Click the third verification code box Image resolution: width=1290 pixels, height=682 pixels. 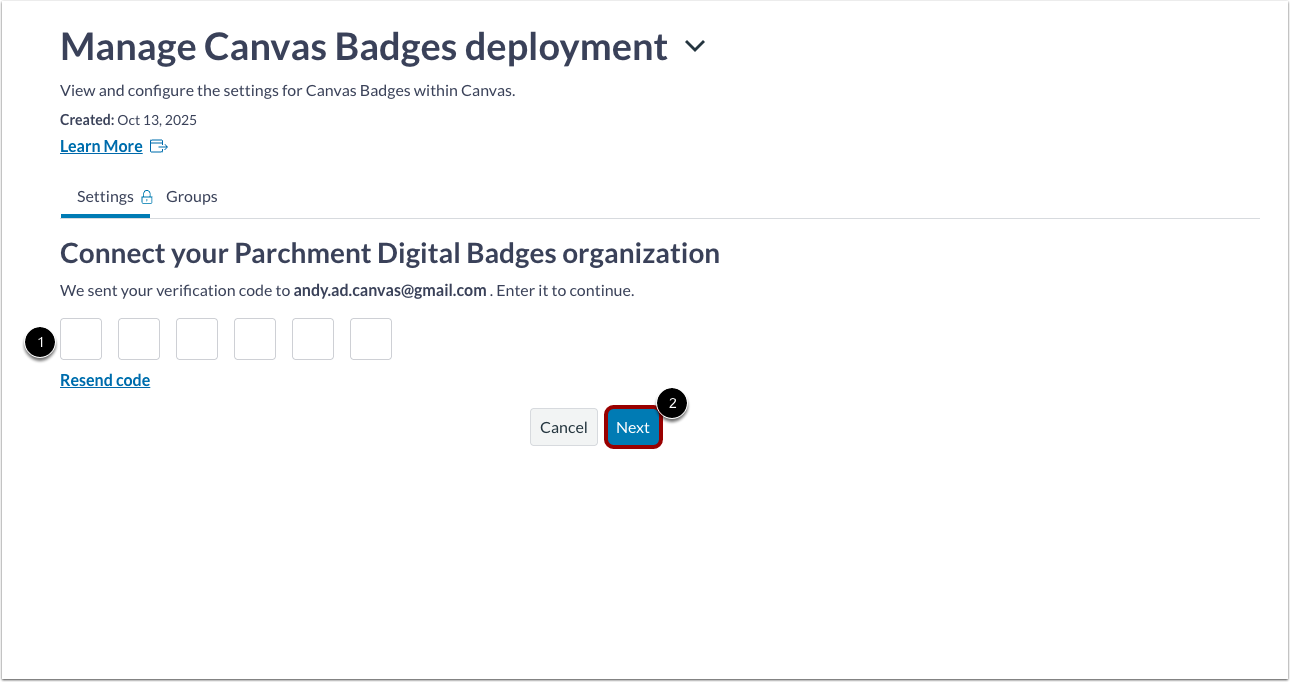(x=196, y=339)
